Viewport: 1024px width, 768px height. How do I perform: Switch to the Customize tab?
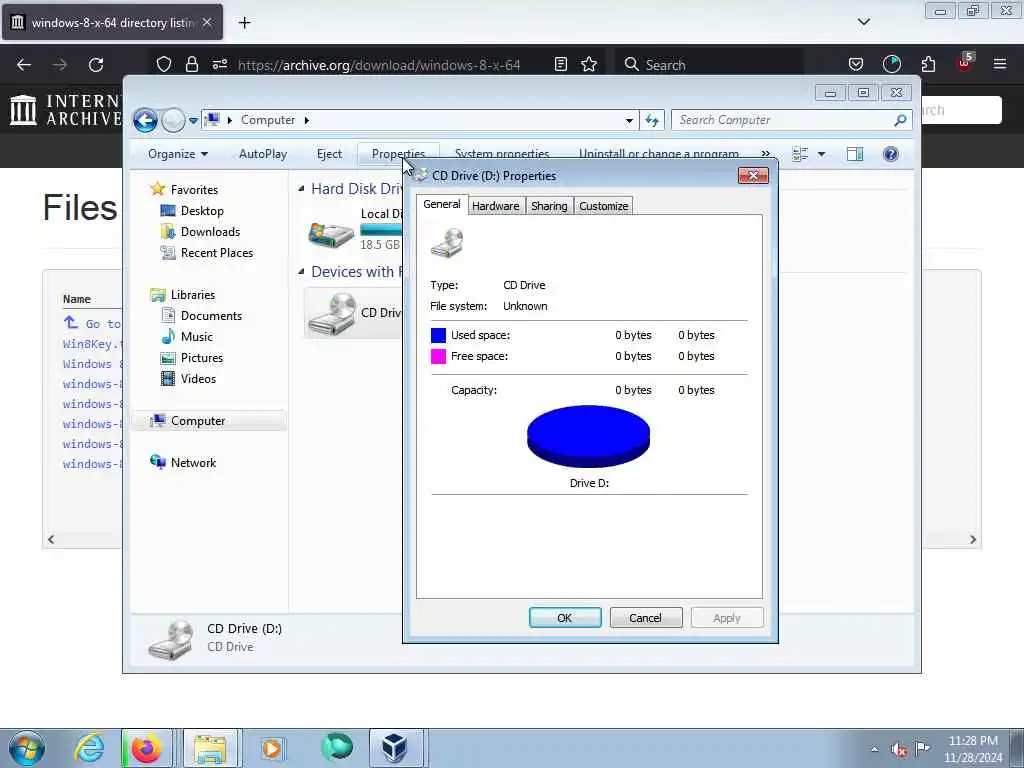pos(603,206)
